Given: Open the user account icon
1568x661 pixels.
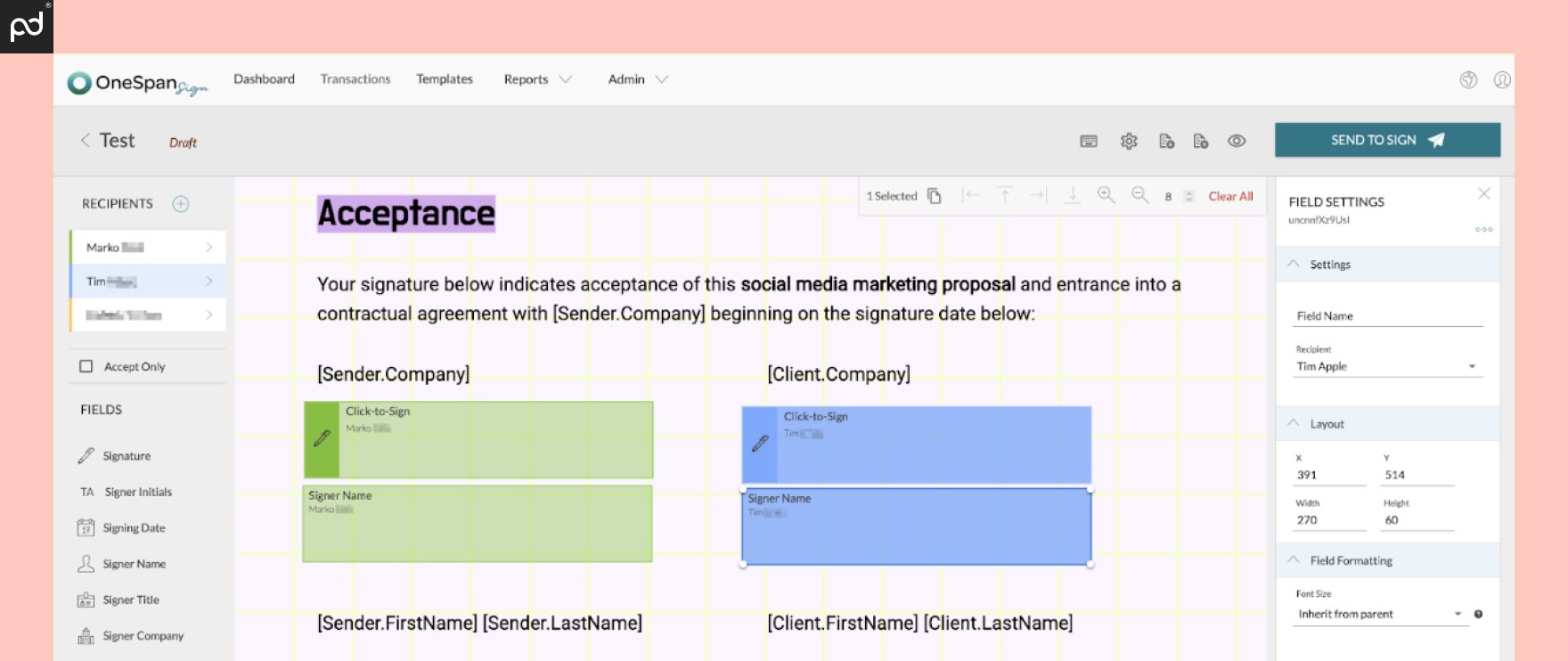Looking at the screenshot, I should pyautogui.click(x=1502, y=79).
